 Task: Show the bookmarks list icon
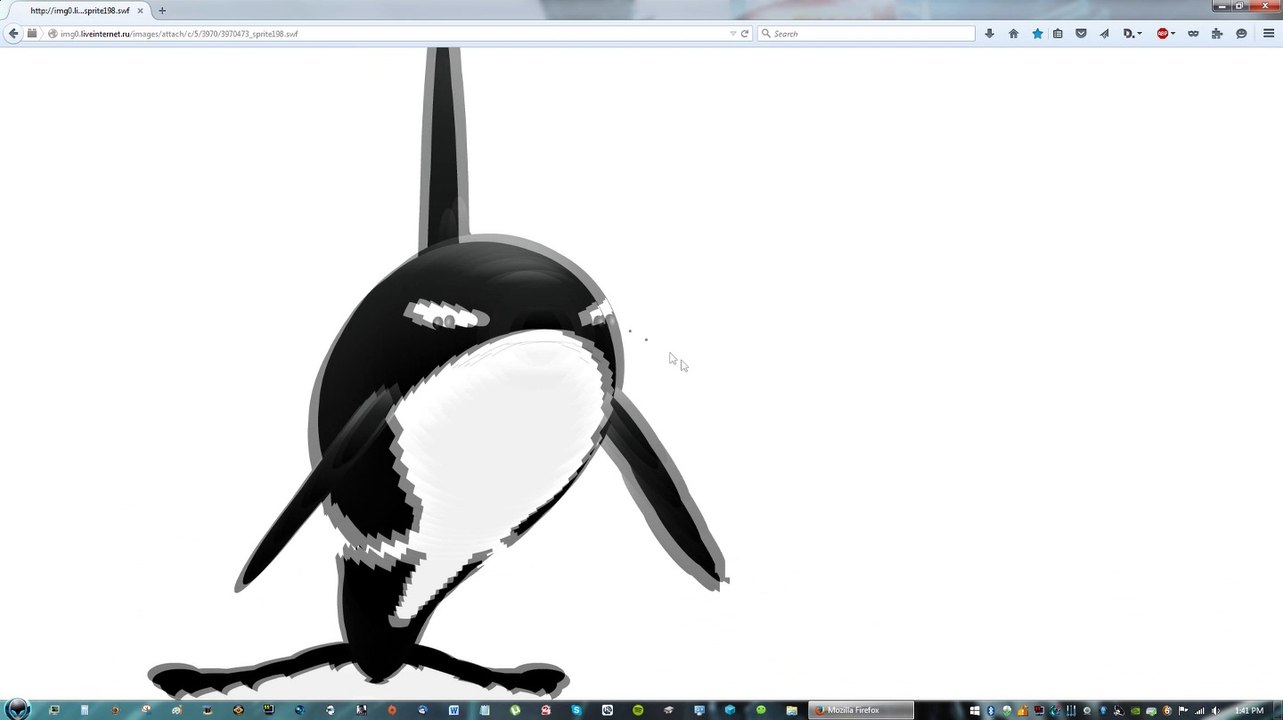(1057, 33)
